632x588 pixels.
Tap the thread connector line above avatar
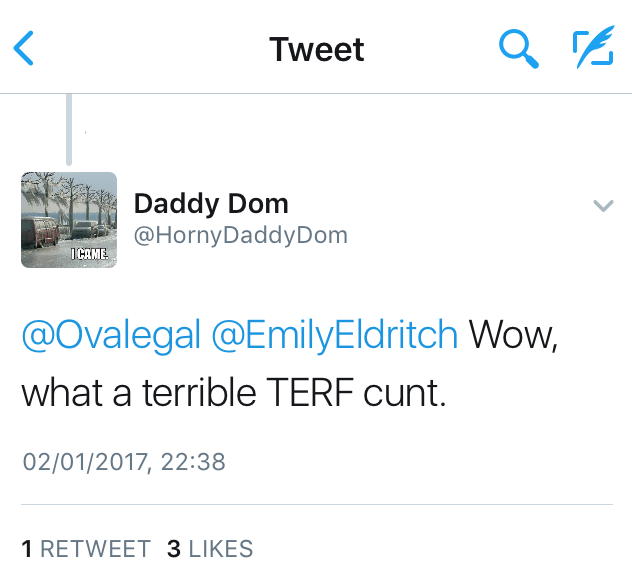[69, 130]
